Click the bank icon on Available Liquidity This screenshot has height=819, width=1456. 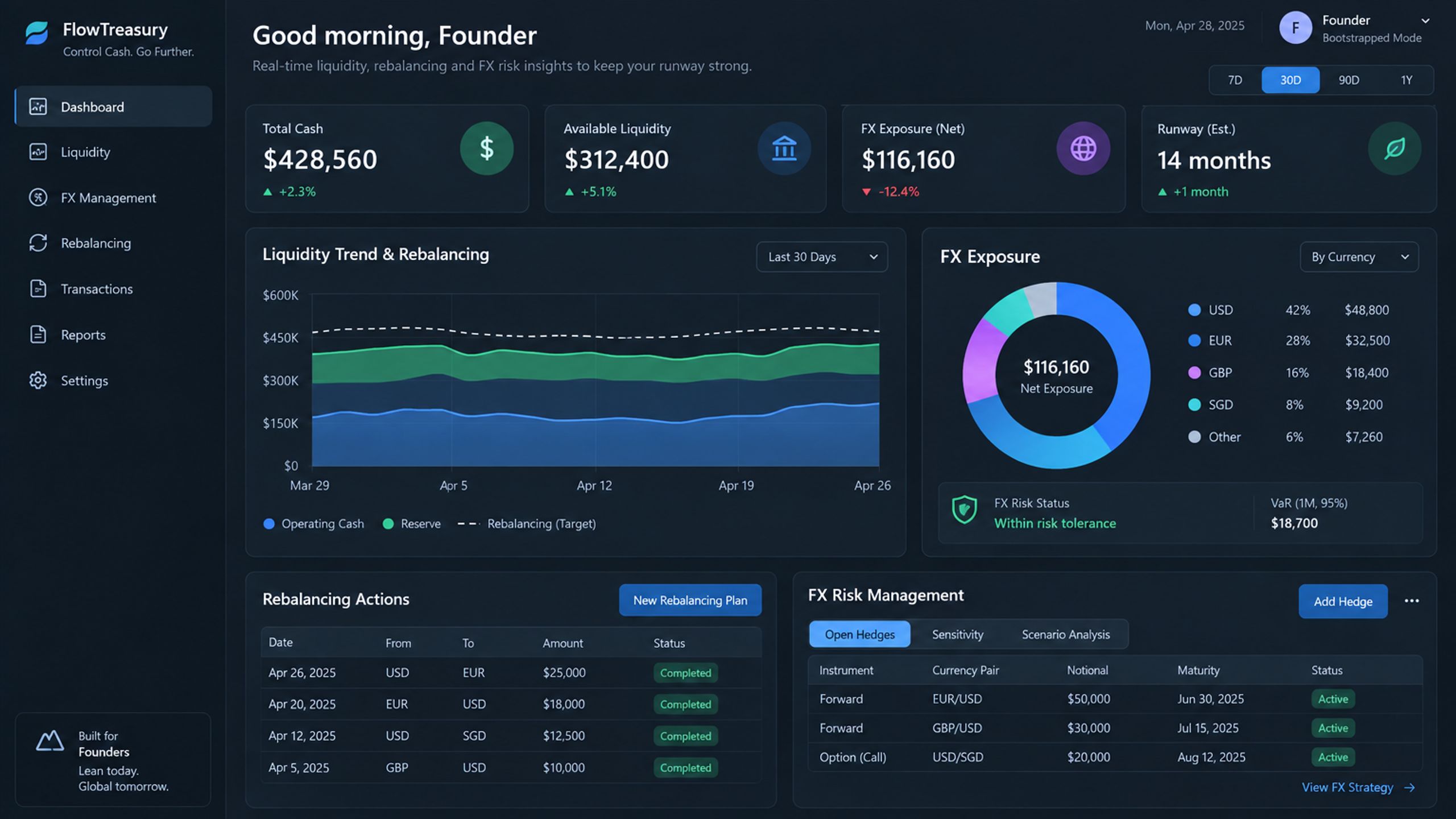(x=784, y=148)
